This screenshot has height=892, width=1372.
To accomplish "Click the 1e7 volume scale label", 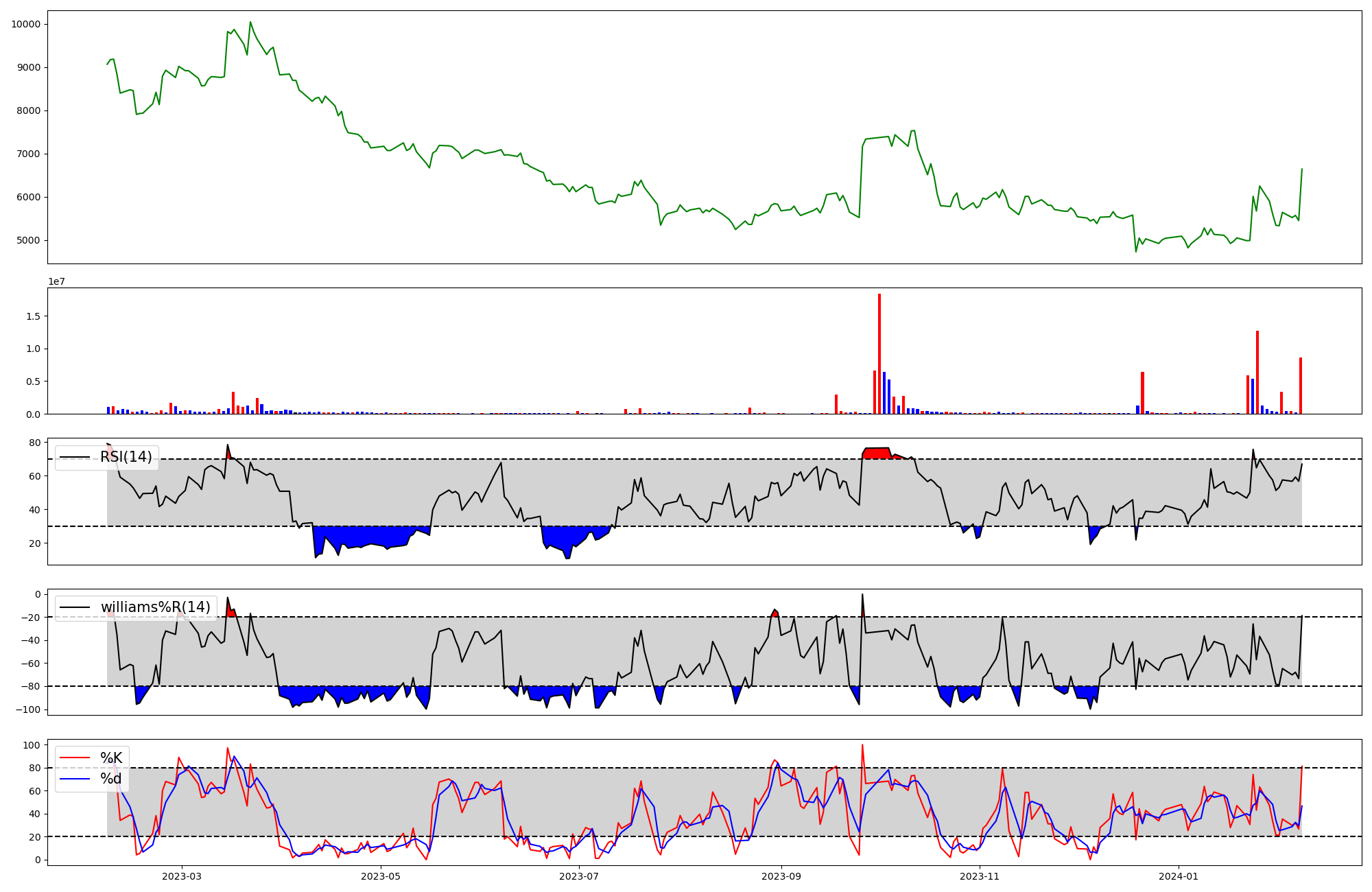I will point(56,281).
